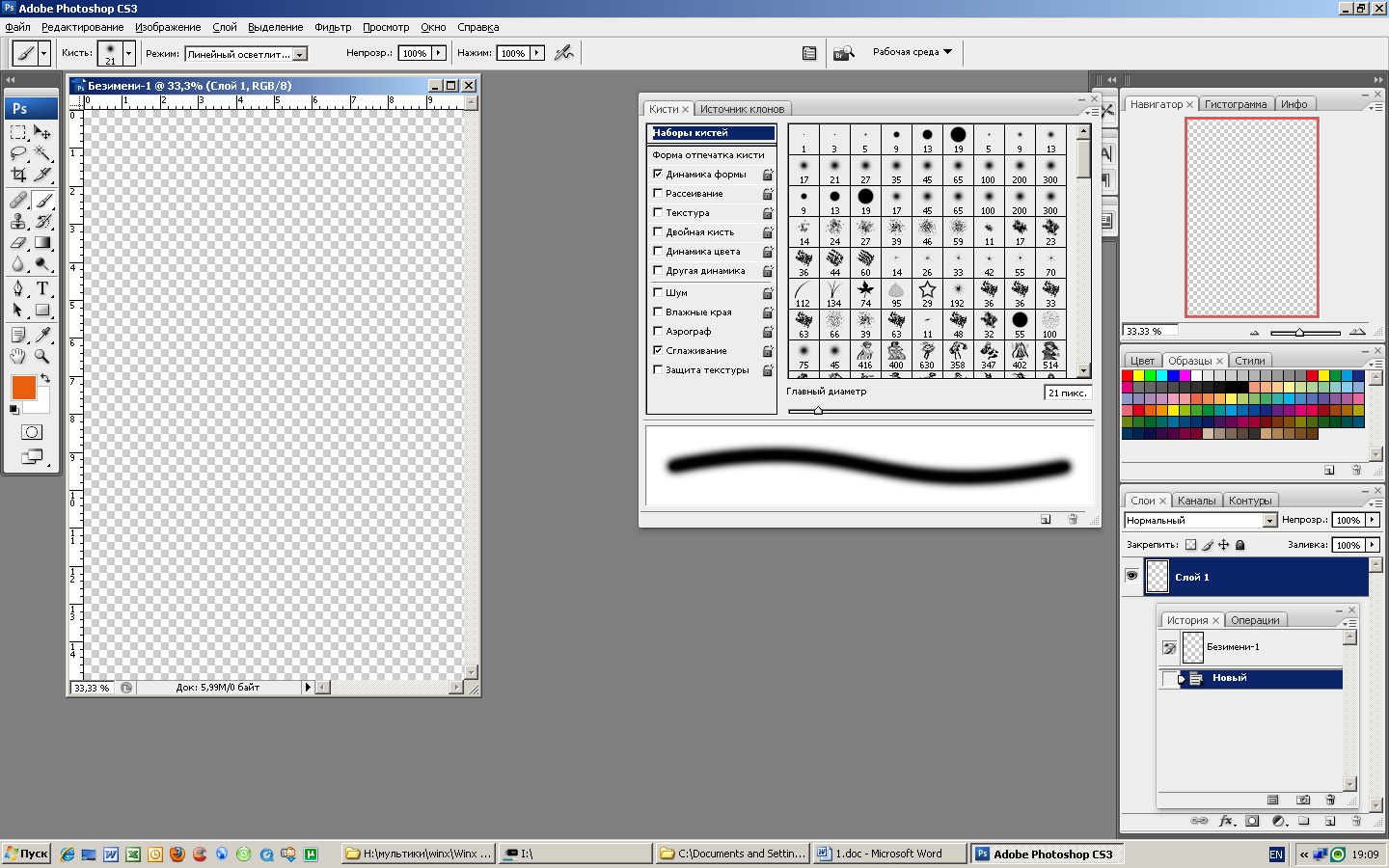The height and width of the screenshot is (868, 1389).
Task: Select the Rectangle shape tool
Action: 42,311
